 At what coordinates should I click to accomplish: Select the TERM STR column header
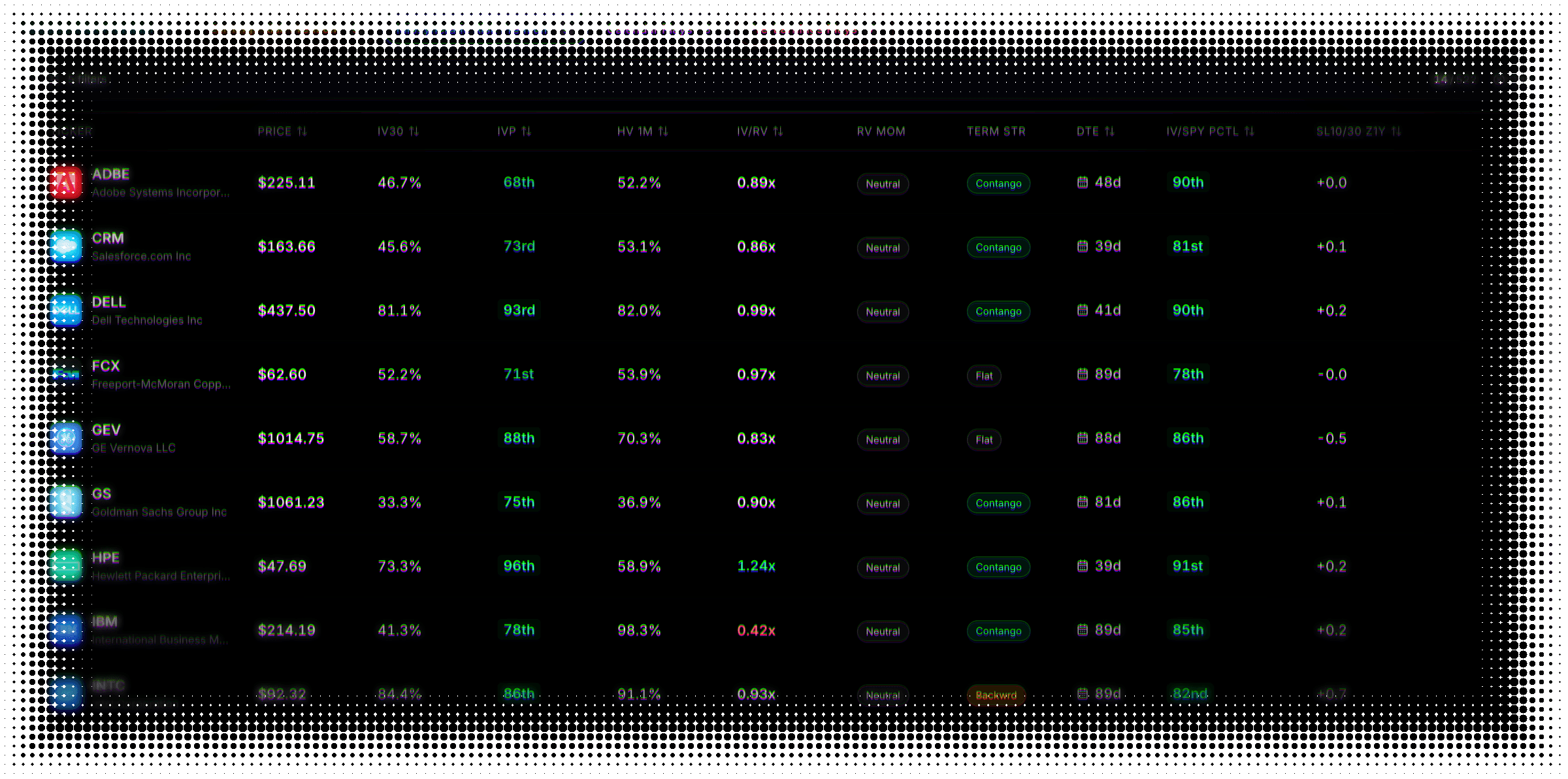coord(996,131)
